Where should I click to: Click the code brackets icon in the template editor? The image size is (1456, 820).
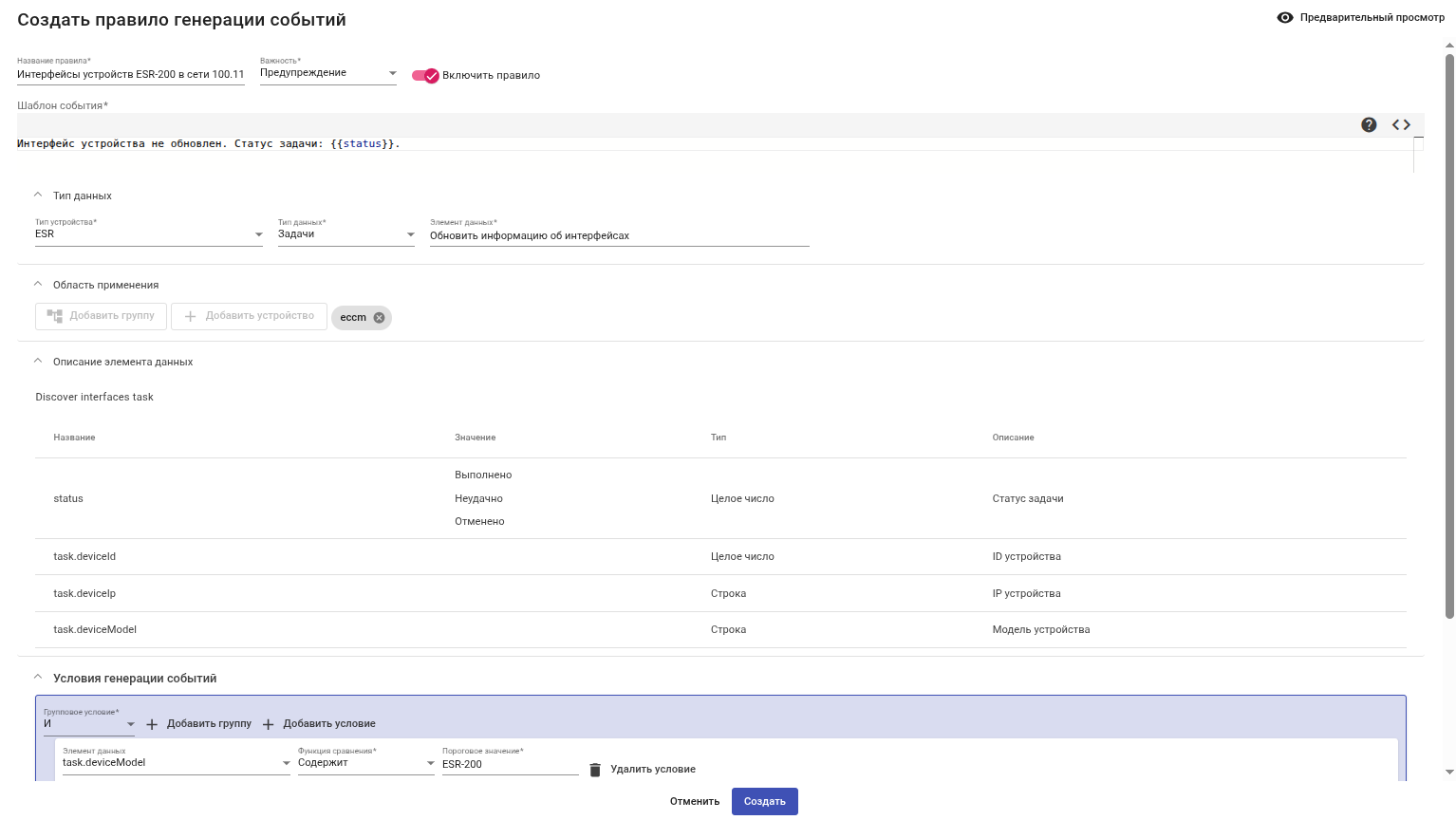click(x=1401, y=124)
